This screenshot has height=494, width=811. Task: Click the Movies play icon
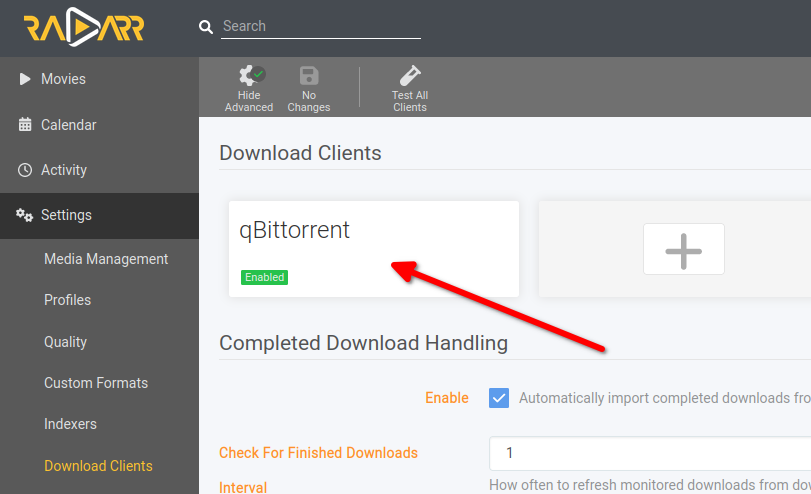point(24,79)
